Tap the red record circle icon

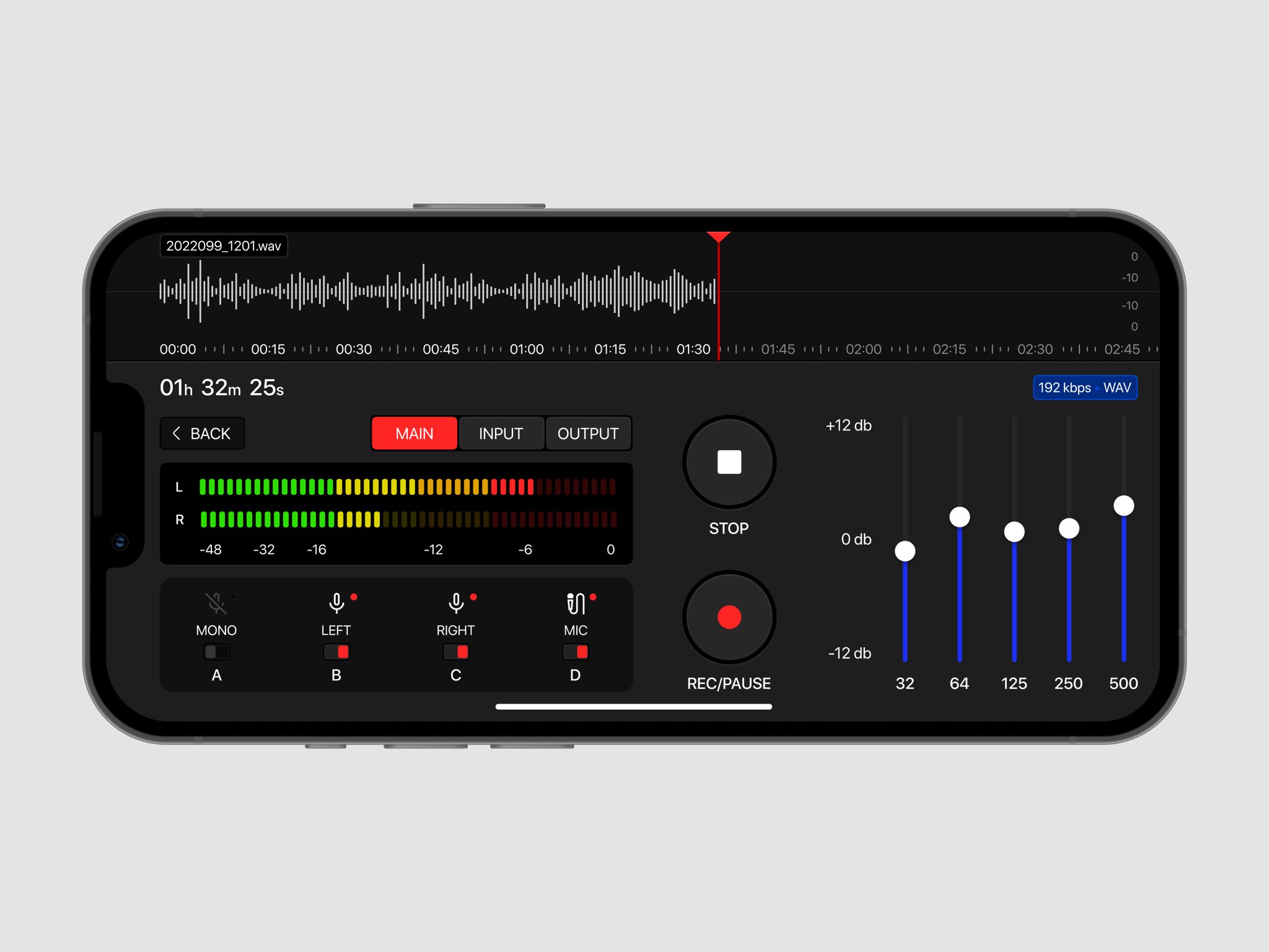click(x=729, y=617)
